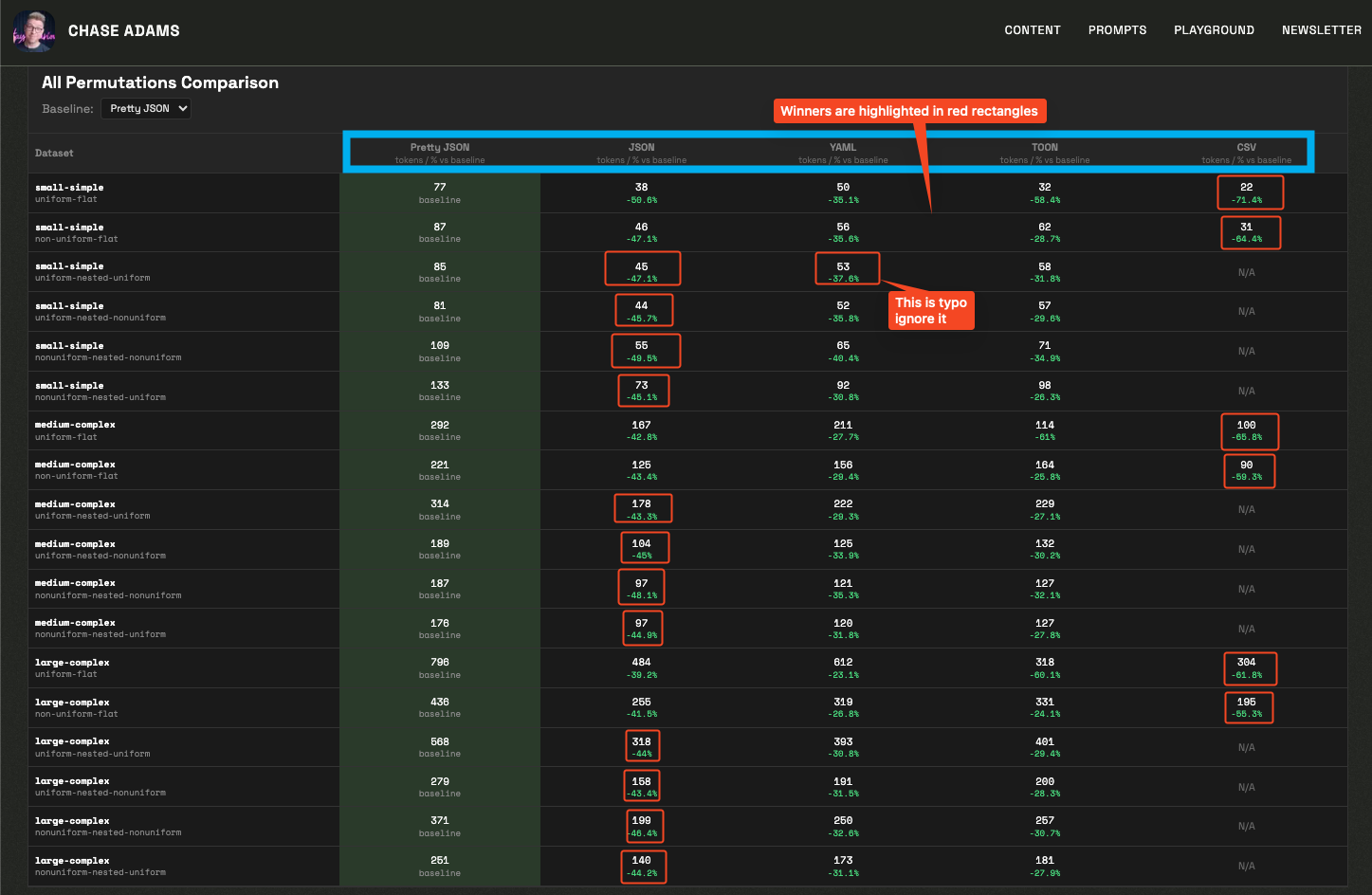
Task: Click the CHASE ADAMS site title
Action: click(x=123, y=29)
